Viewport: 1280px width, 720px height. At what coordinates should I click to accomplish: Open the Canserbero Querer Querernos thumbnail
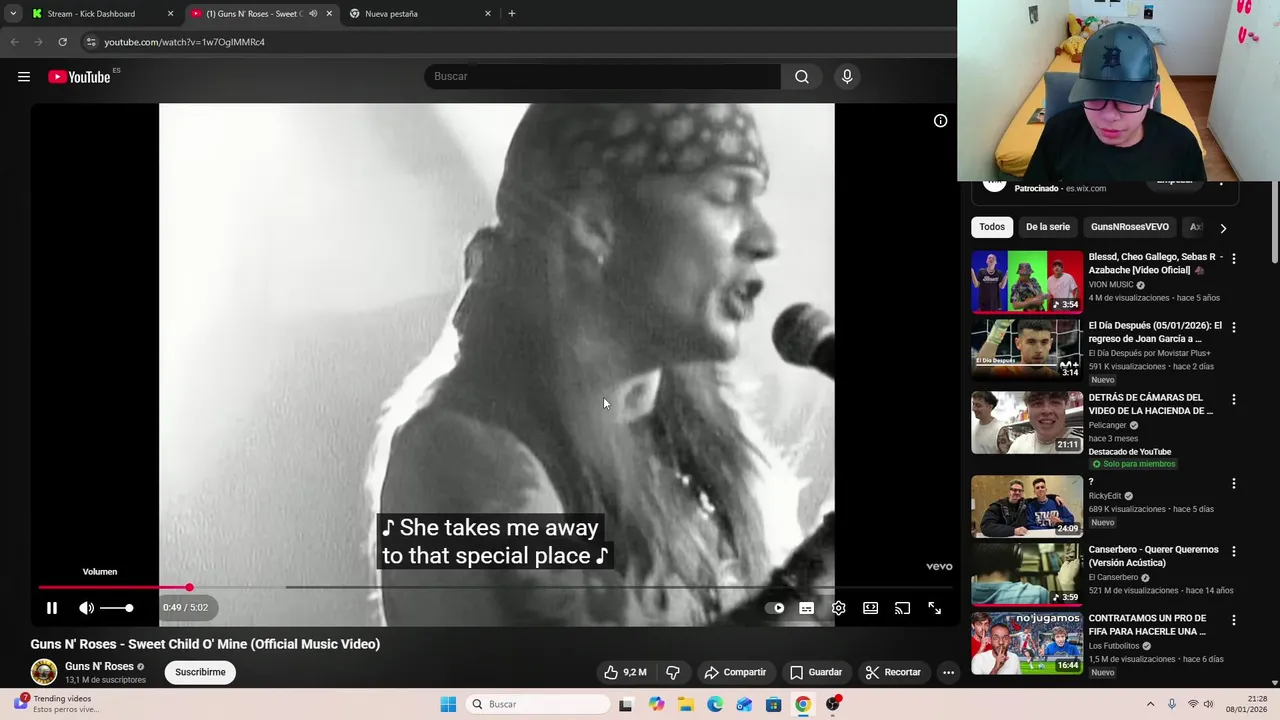1027,574
